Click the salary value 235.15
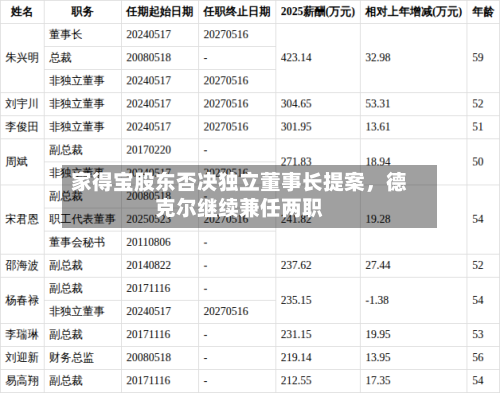Image resolution: width=500 pixels, height=393 pixels. [296, 300]
